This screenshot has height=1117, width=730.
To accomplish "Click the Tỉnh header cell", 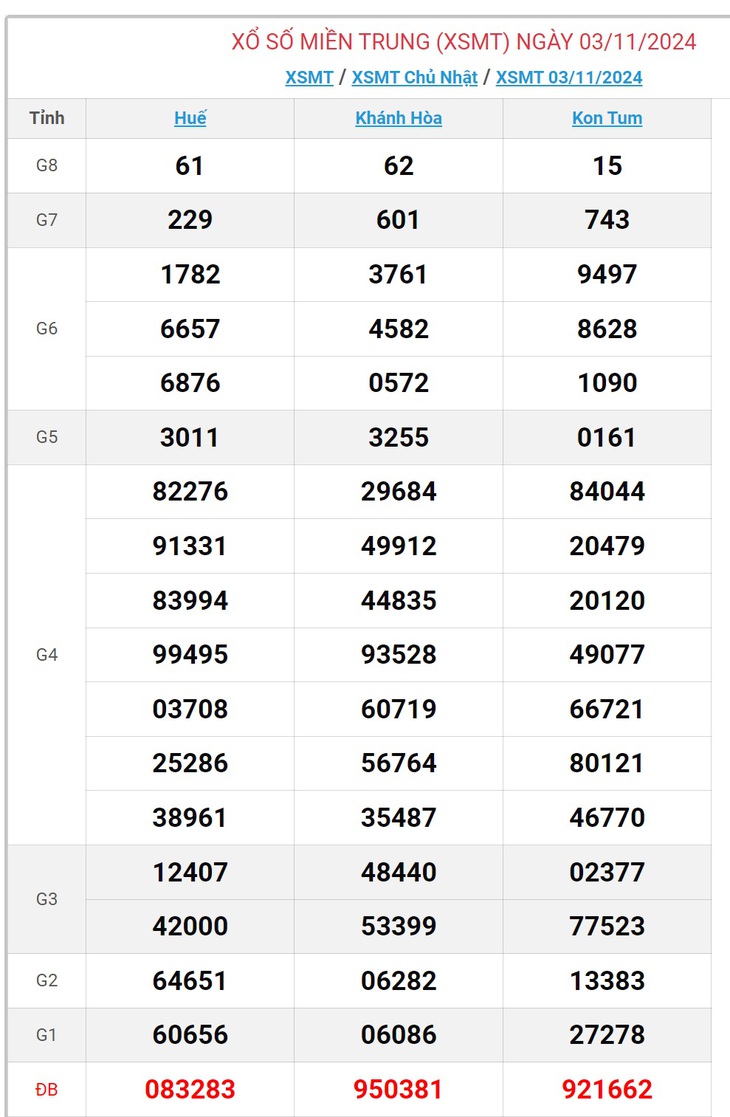I will click(x=47, y=118).
